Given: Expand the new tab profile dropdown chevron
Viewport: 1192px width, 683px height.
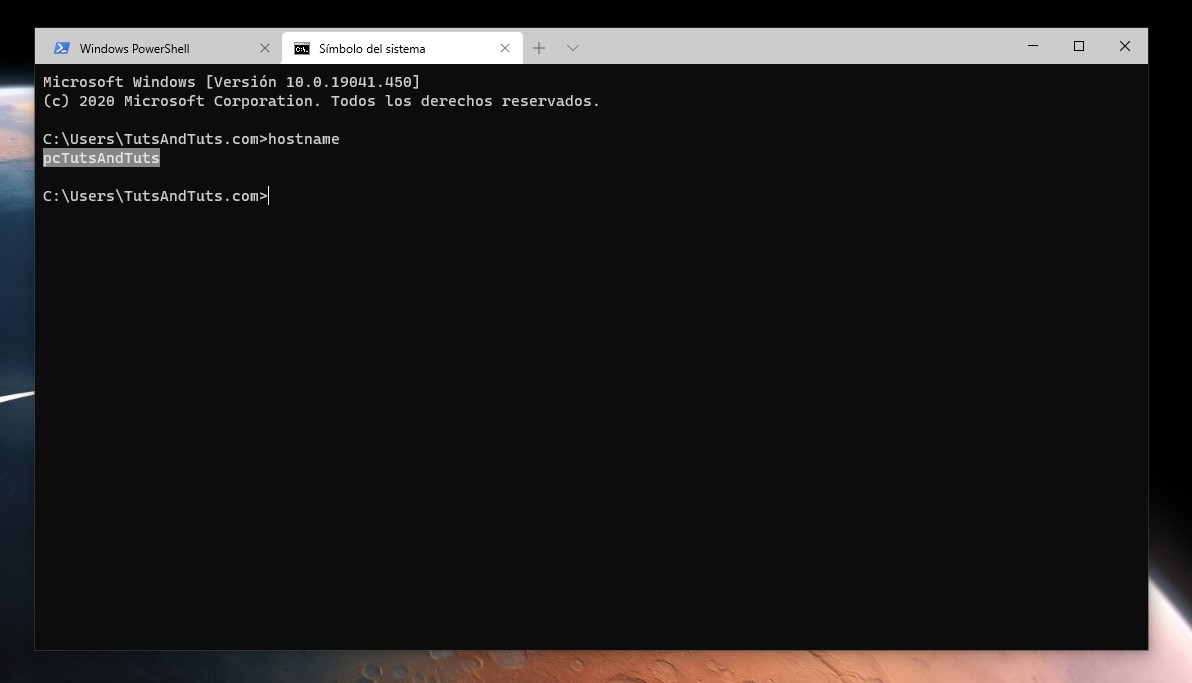Looking at the screenshot, I should (x=573, y=48).
